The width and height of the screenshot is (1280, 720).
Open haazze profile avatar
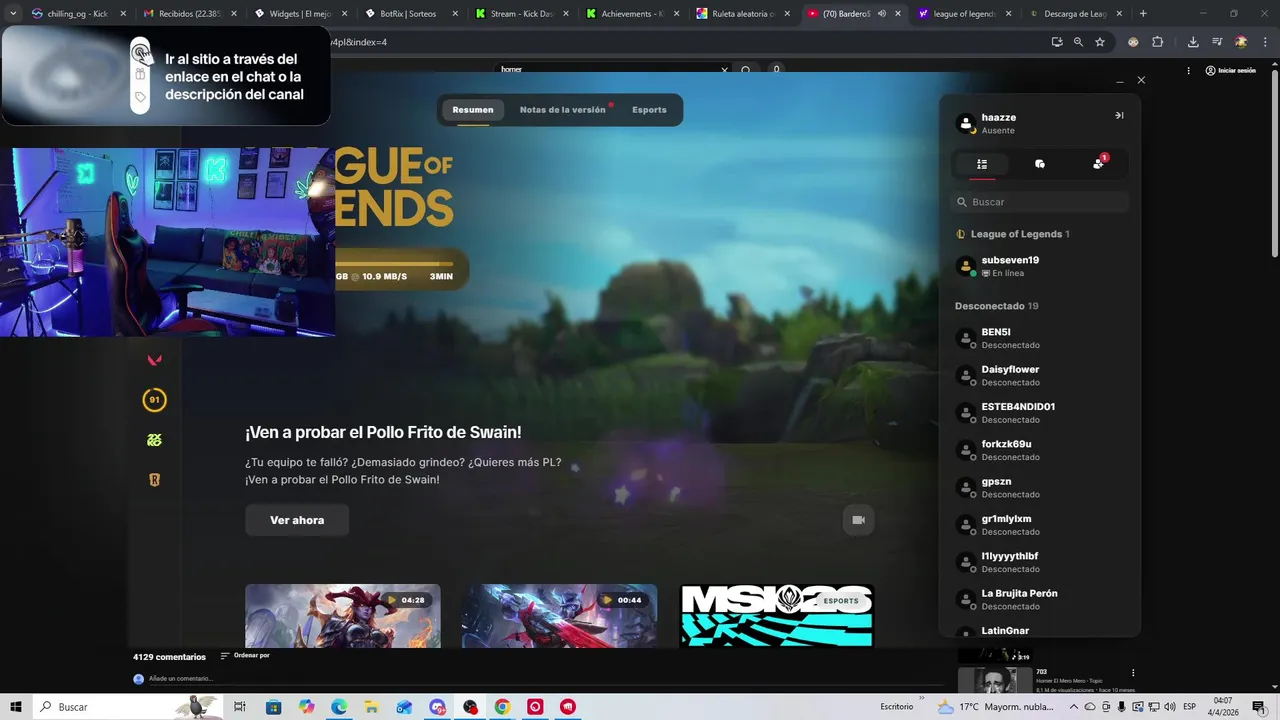[x=966, y=124]
